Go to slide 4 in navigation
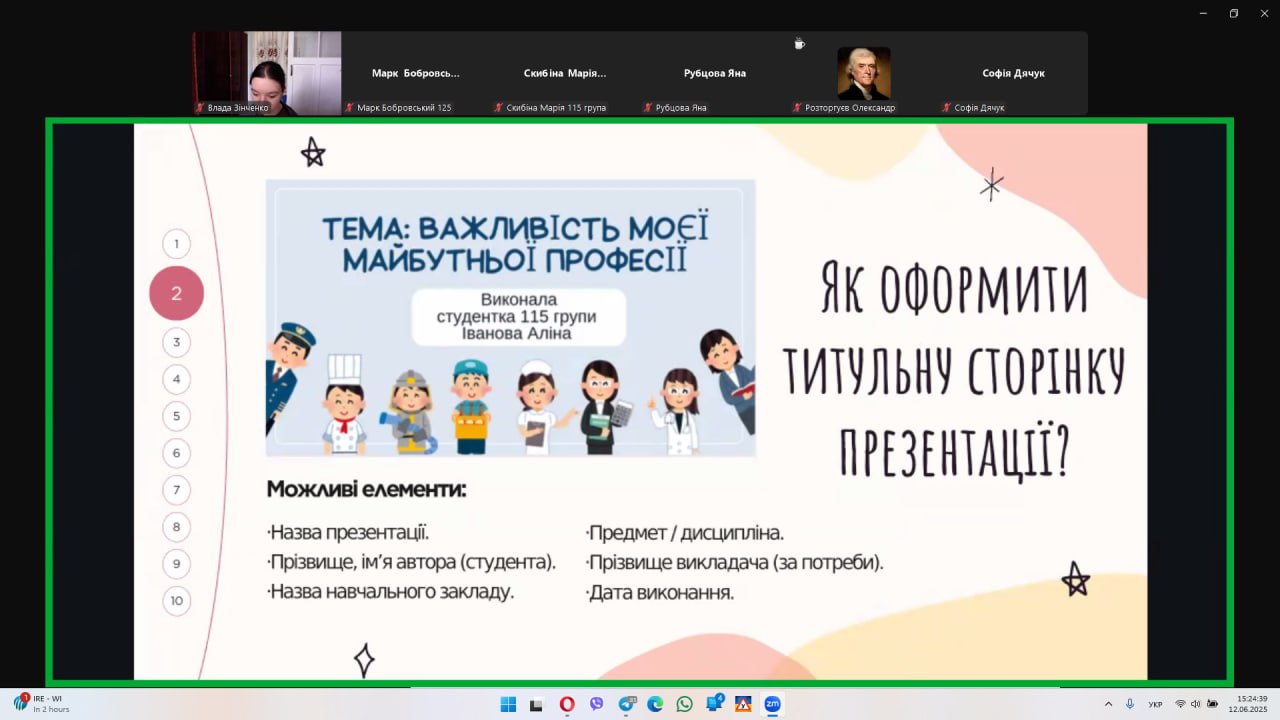 176,379
